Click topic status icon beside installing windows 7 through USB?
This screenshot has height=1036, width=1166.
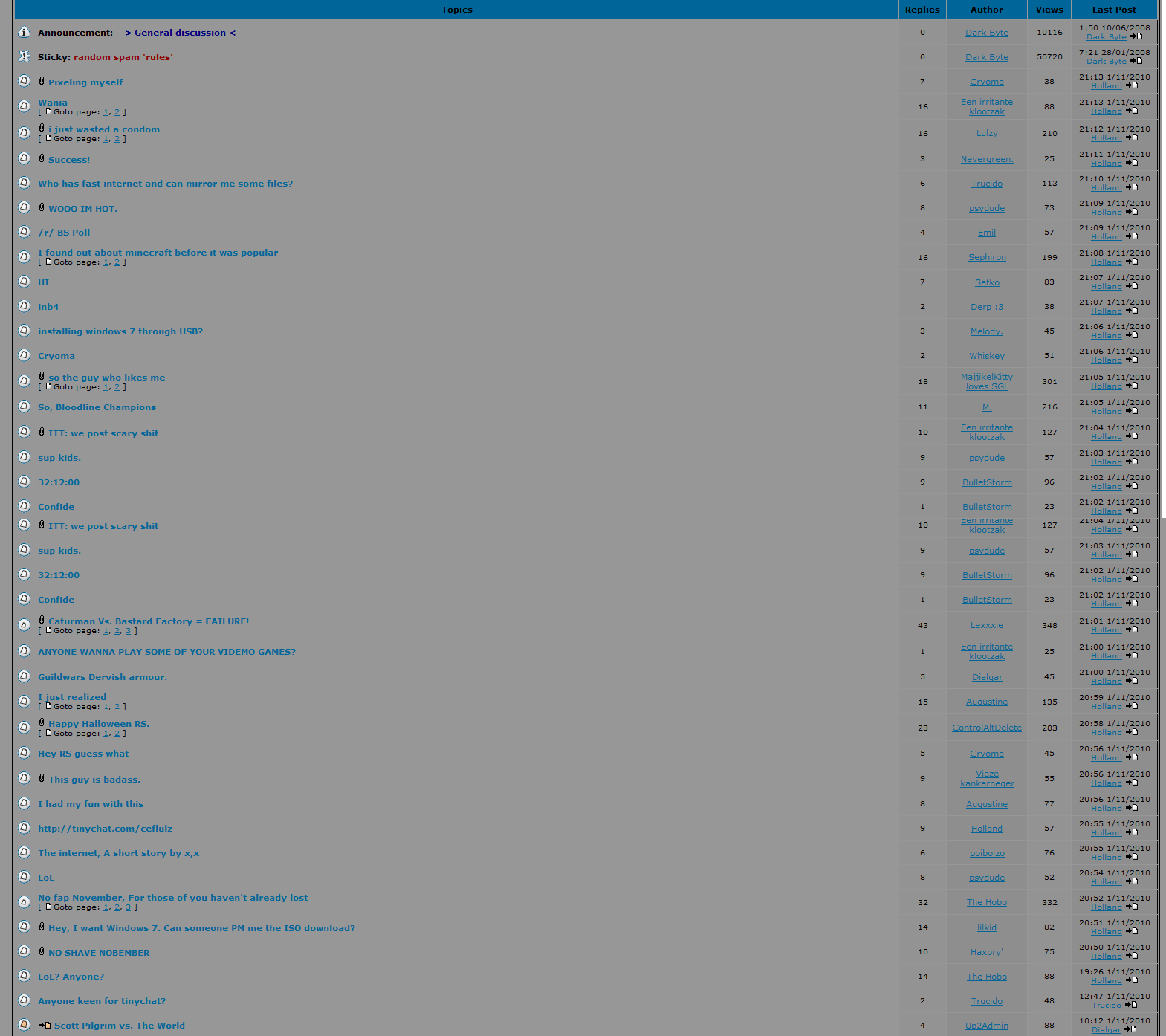(x=24, y=331)
